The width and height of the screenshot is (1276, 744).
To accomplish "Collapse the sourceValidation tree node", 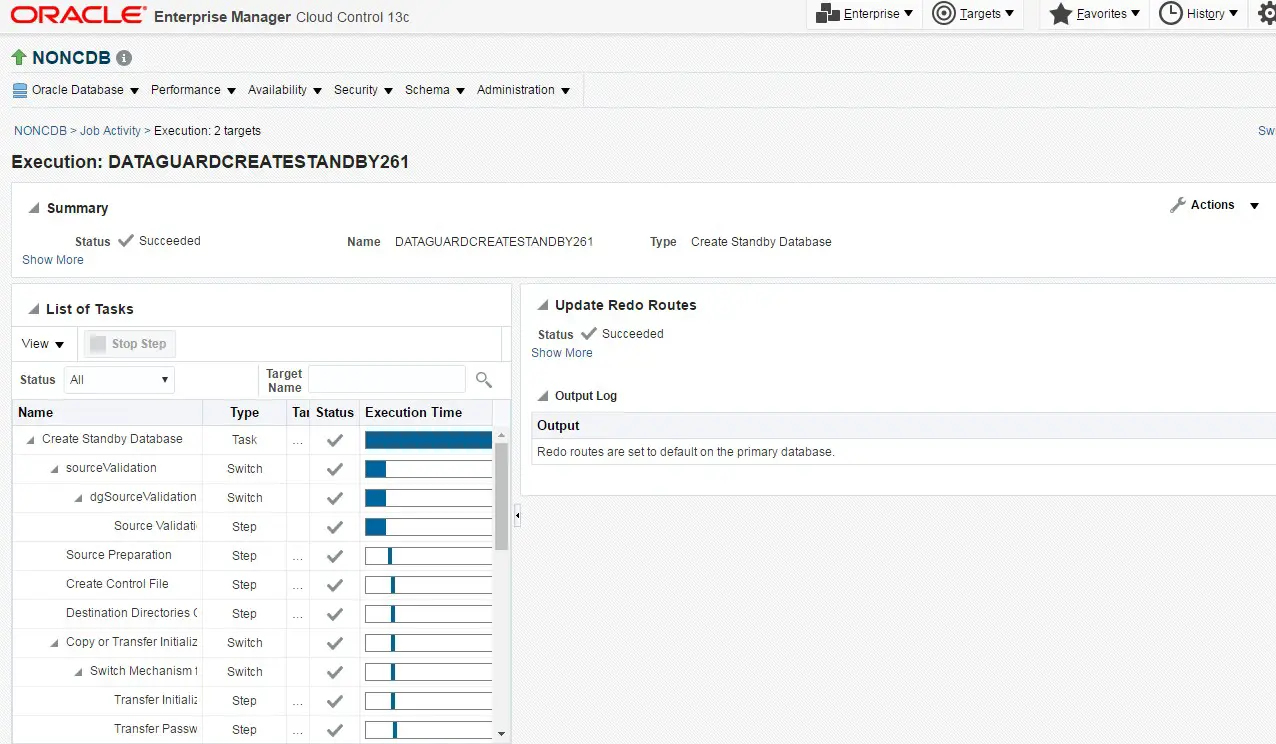I will tap(55, 469).
